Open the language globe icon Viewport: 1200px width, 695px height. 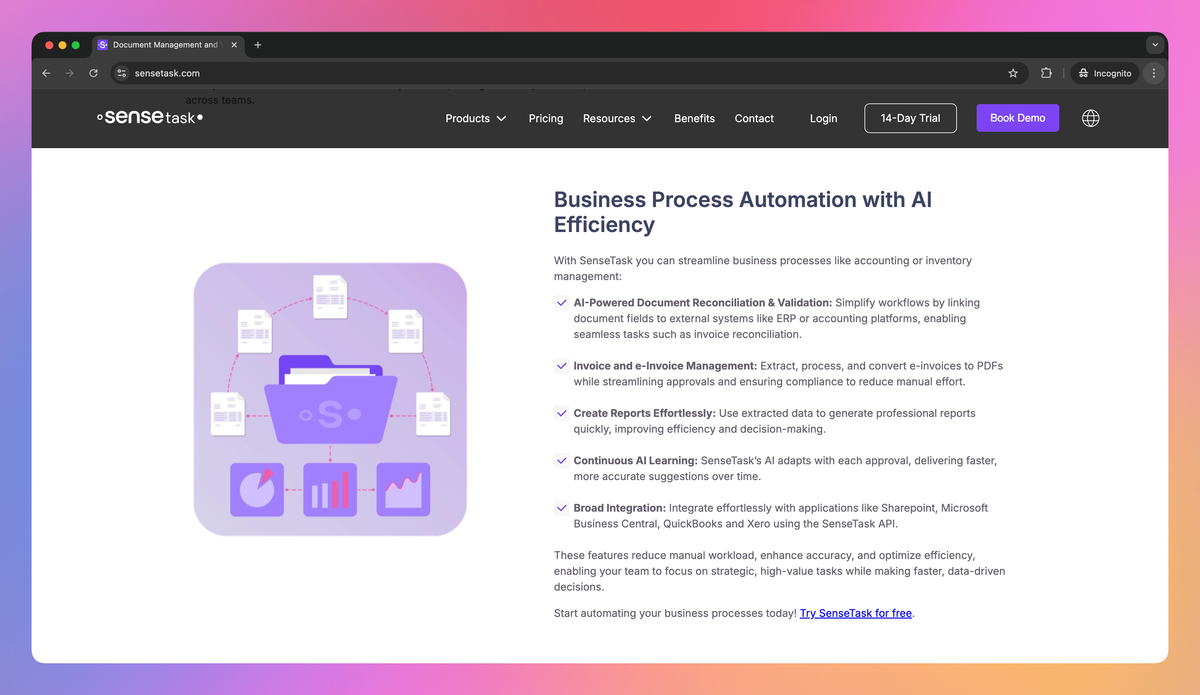[1091, 118]
